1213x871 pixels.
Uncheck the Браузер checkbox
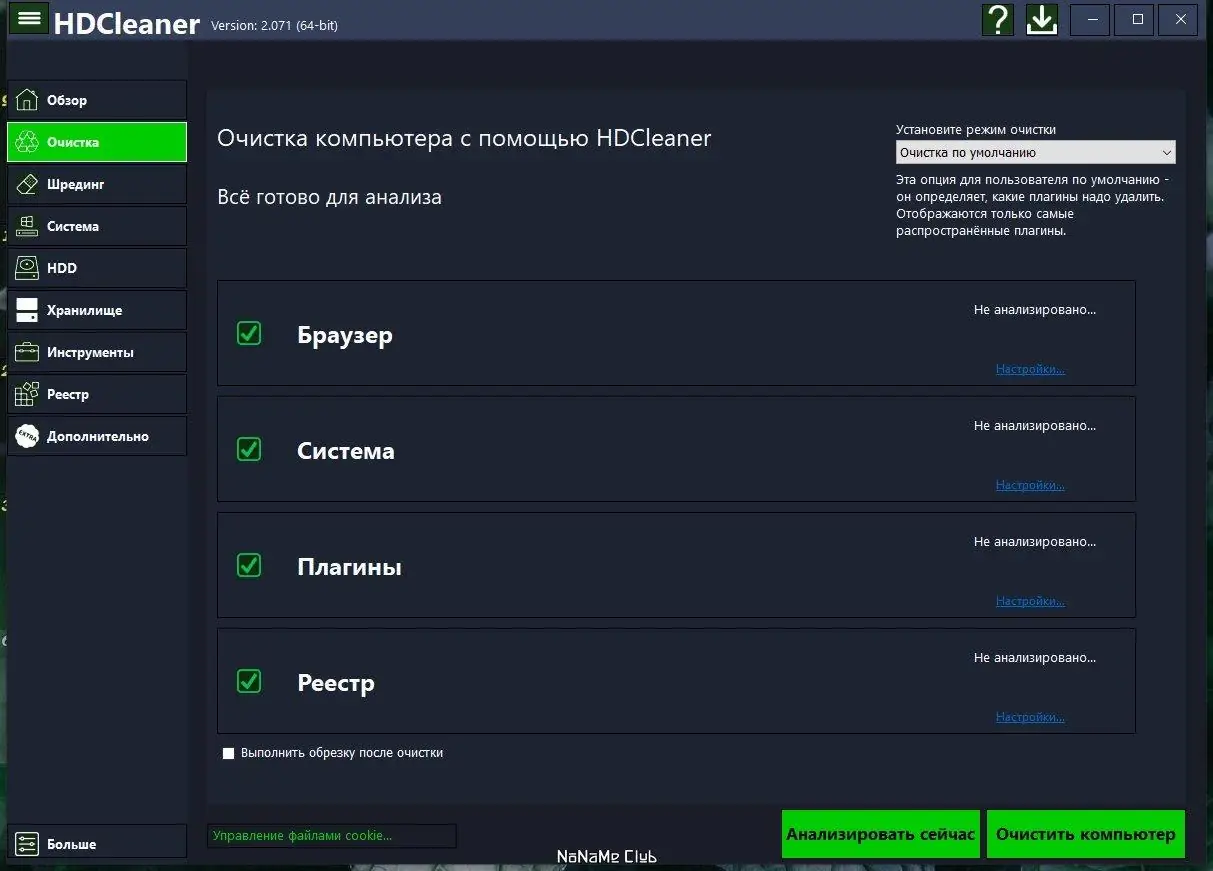click(x=249, y=333)
